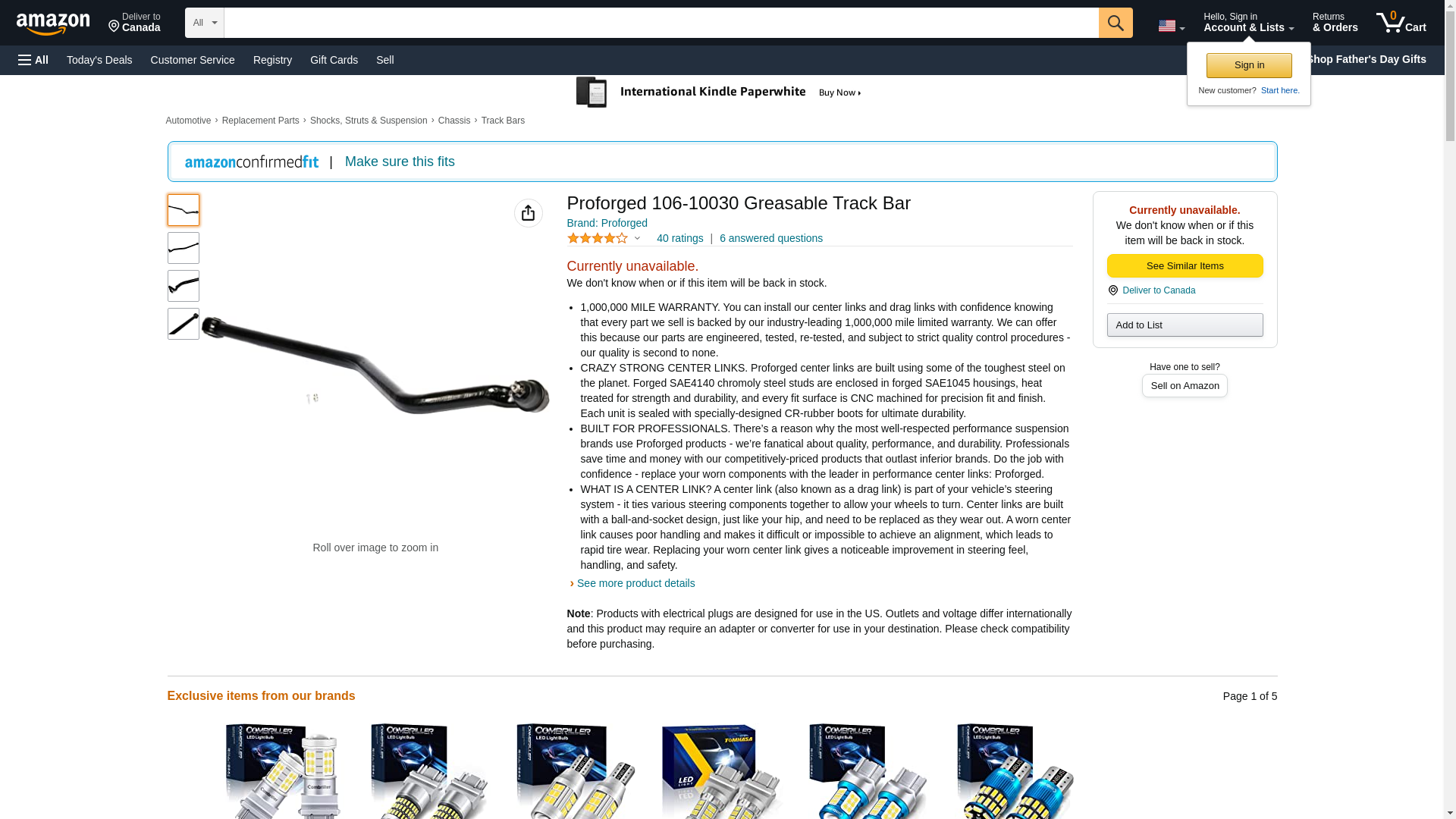Click See Similar Items button
Viewport: 1456px width, 819px height.
[x=1185, y=266]
